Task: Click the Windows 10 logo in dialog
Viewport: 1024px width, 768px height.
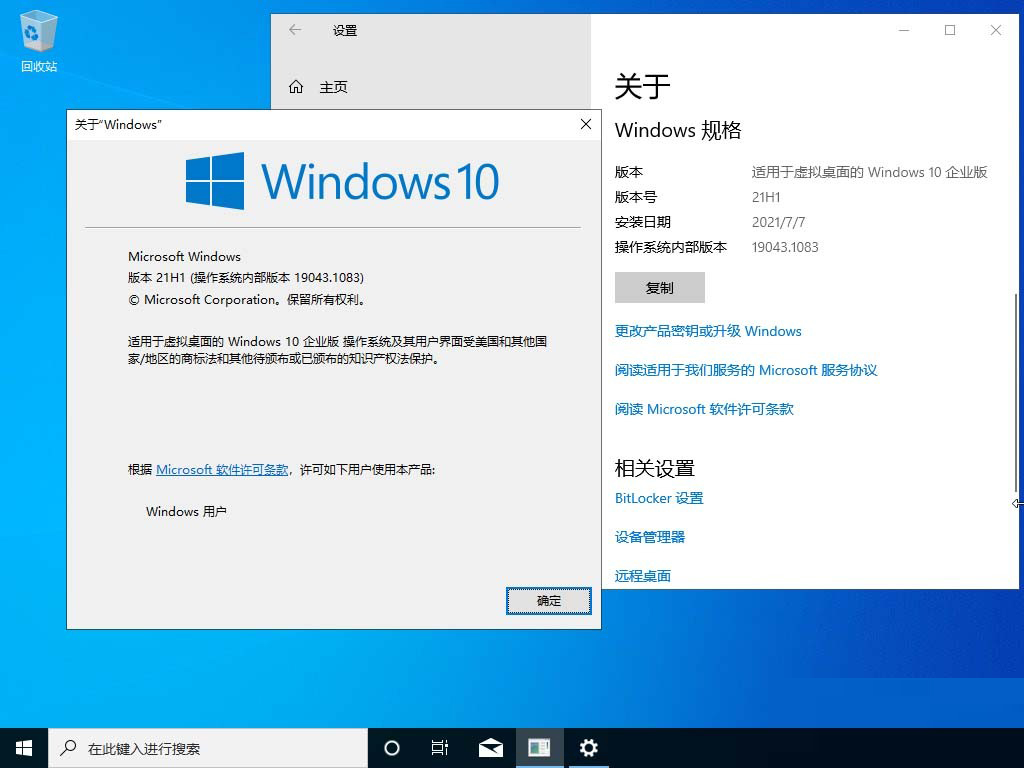Action: [x=342, y=181]
